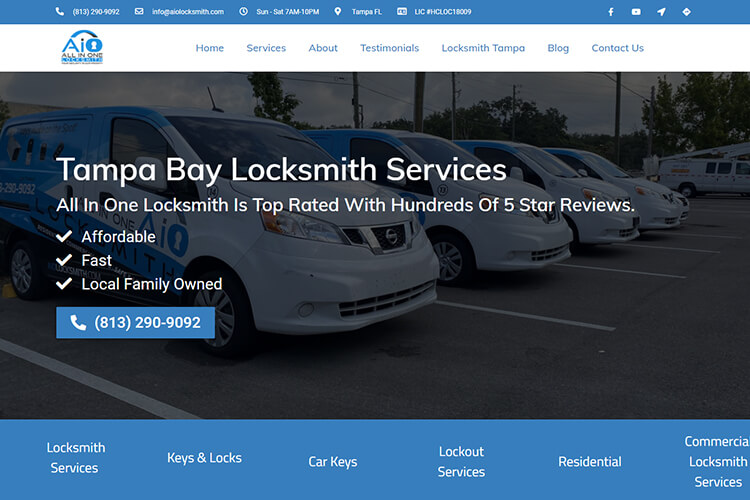Open the YouTube social icon

(636, 12)
